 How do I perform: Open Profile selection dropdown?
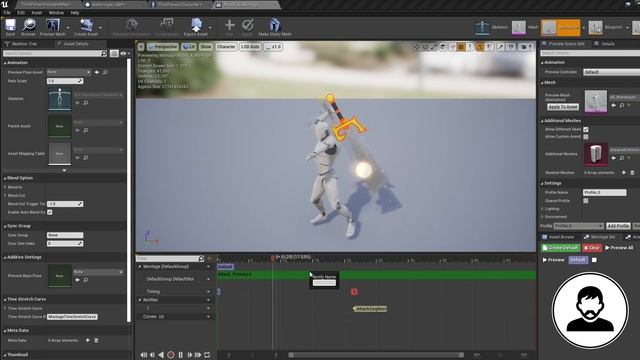pos(578,226)
